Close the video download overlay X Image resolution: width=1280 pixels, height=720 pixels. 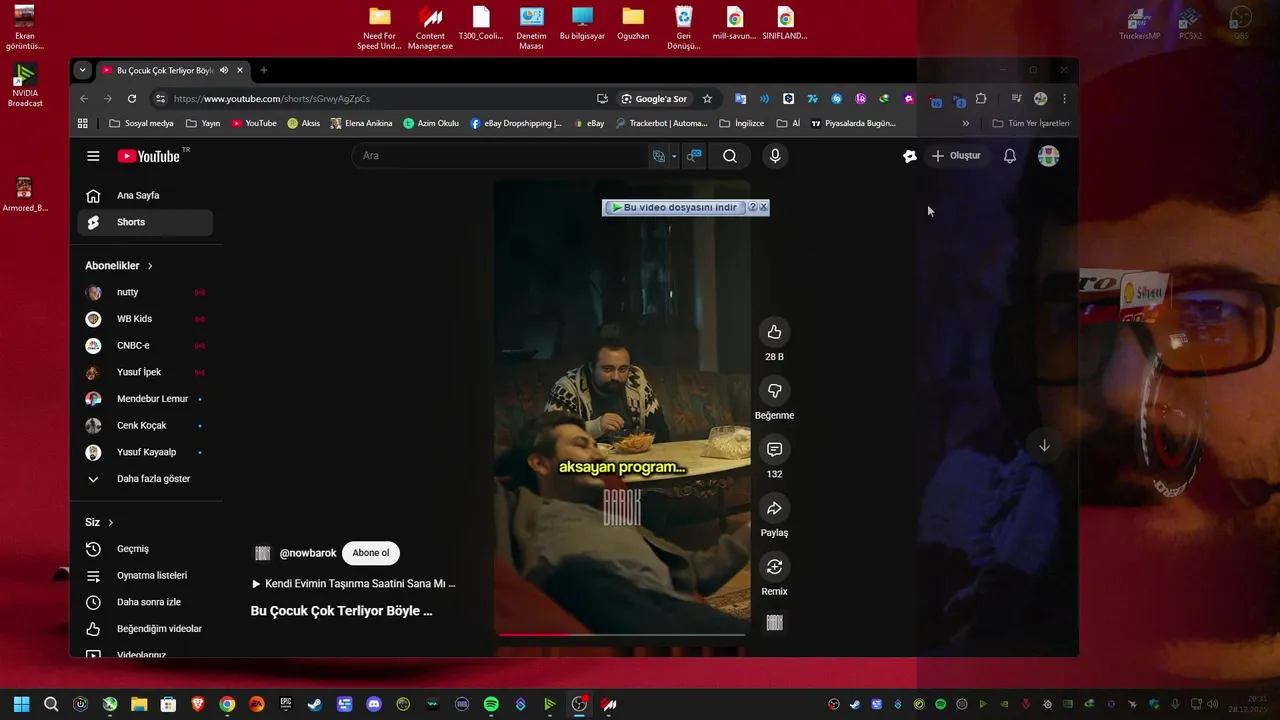point(763,207)
